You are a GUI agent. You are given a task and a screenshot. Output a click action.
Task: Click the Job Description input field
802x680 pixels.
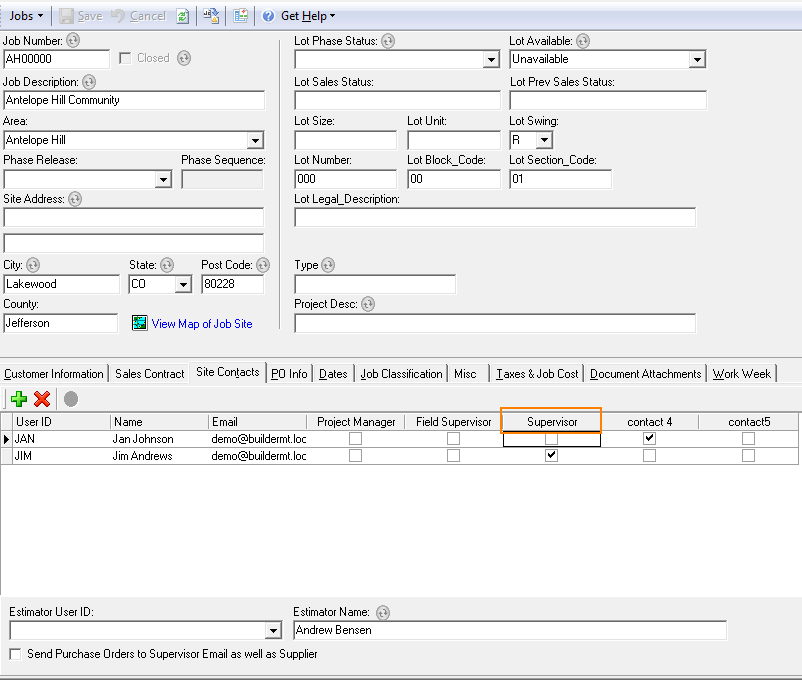[x=134, y=100]
